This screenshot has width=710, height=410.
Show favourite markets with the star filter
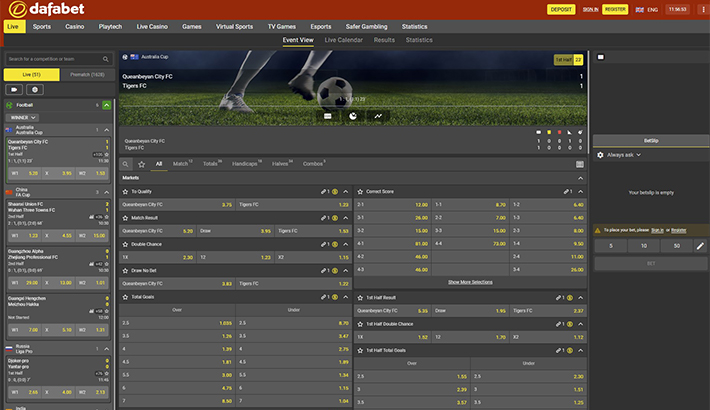[142, 164]
